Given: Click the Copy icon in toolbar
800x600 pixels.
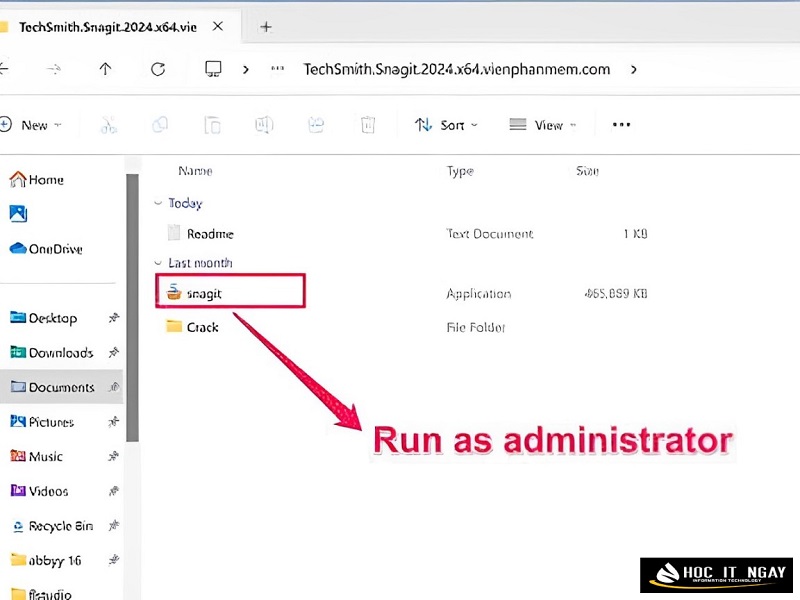Looking at the screenshot, I should (160, 124).
